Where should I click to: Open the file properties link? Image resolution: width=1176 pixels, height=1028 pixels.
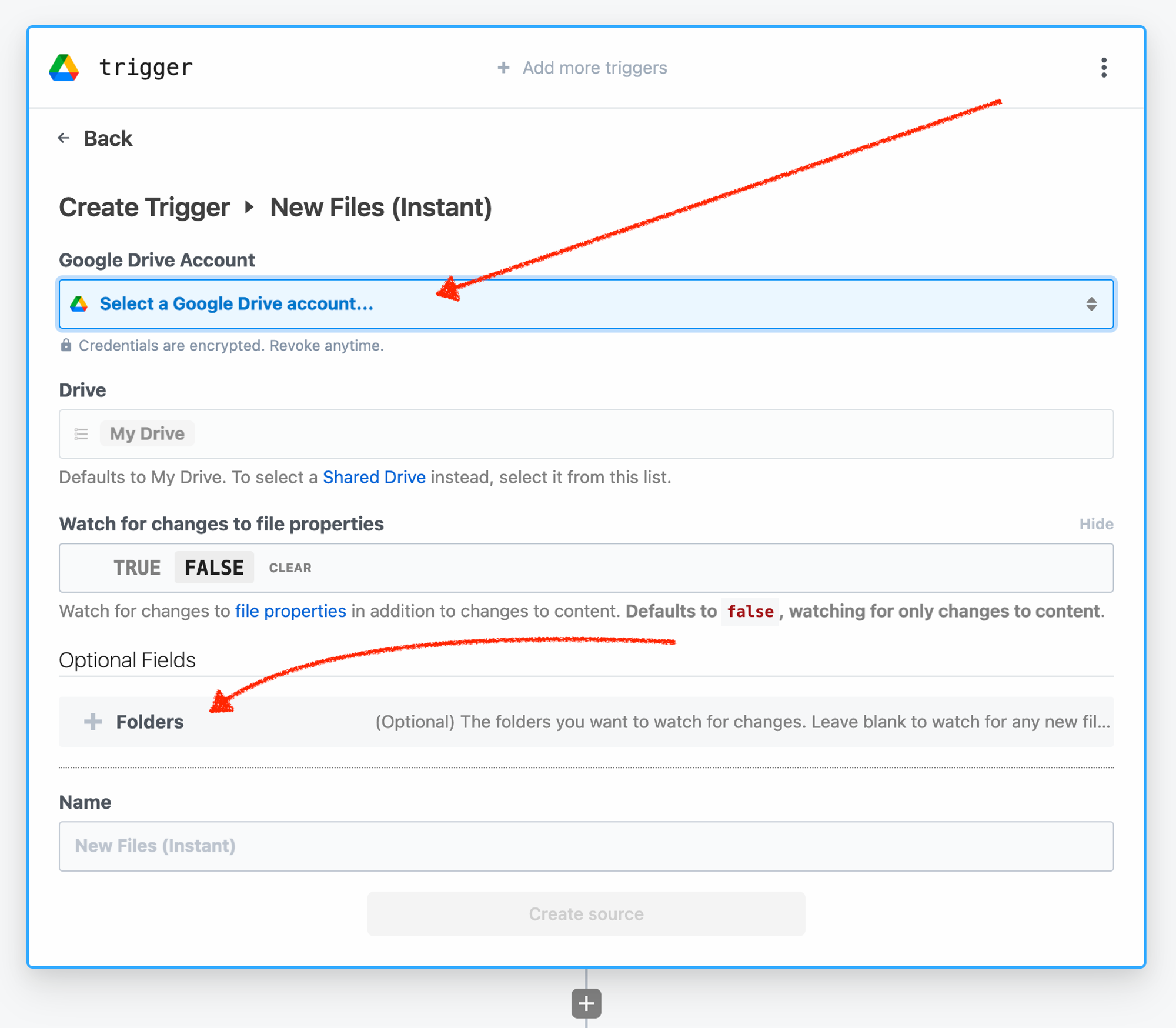pos(290,611)
